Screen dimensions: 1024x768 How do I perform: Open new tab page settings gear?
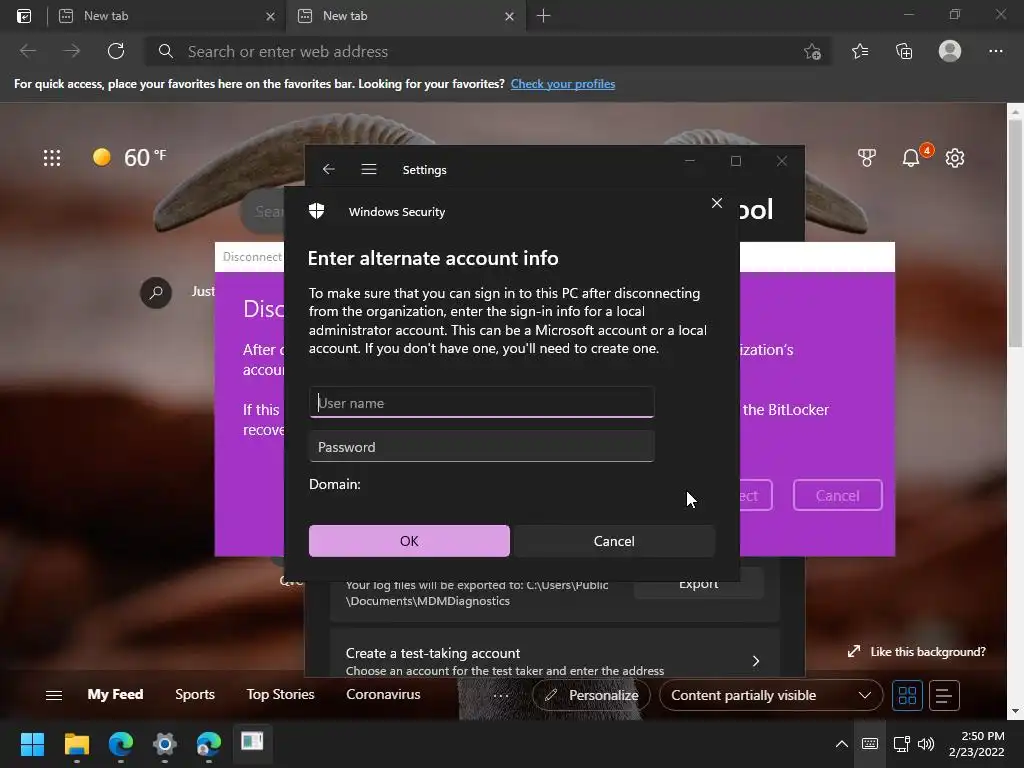[955, 157]
